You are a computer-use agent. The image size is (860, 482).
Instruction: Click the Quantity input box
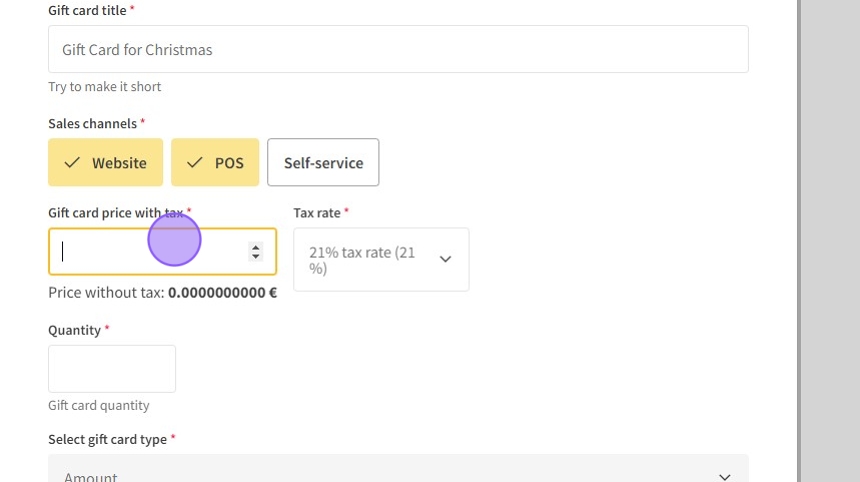click(x=112, y=369)
